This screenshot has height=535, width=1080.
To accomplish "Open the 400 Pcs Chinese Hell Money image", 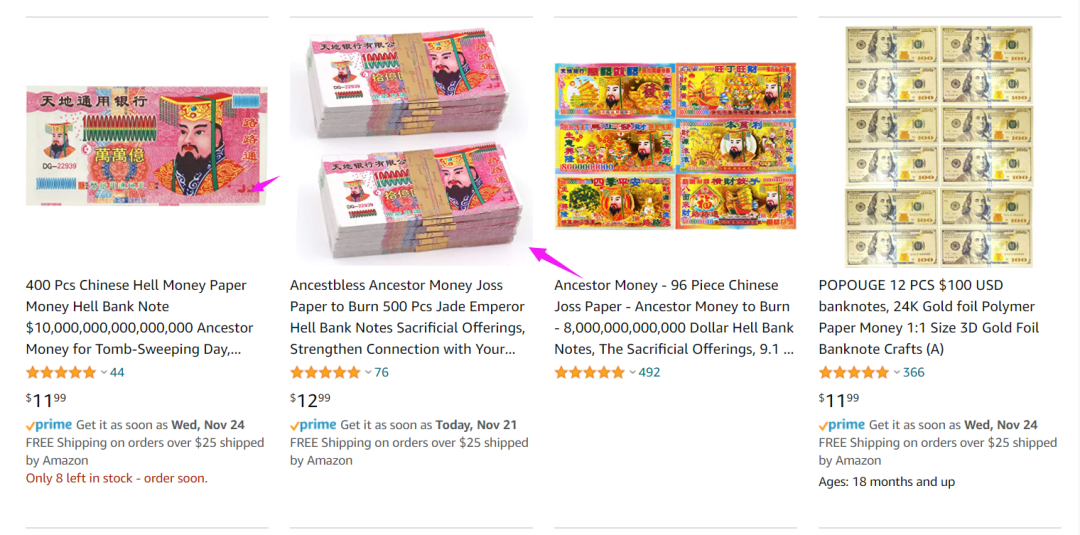I will 147,145.
